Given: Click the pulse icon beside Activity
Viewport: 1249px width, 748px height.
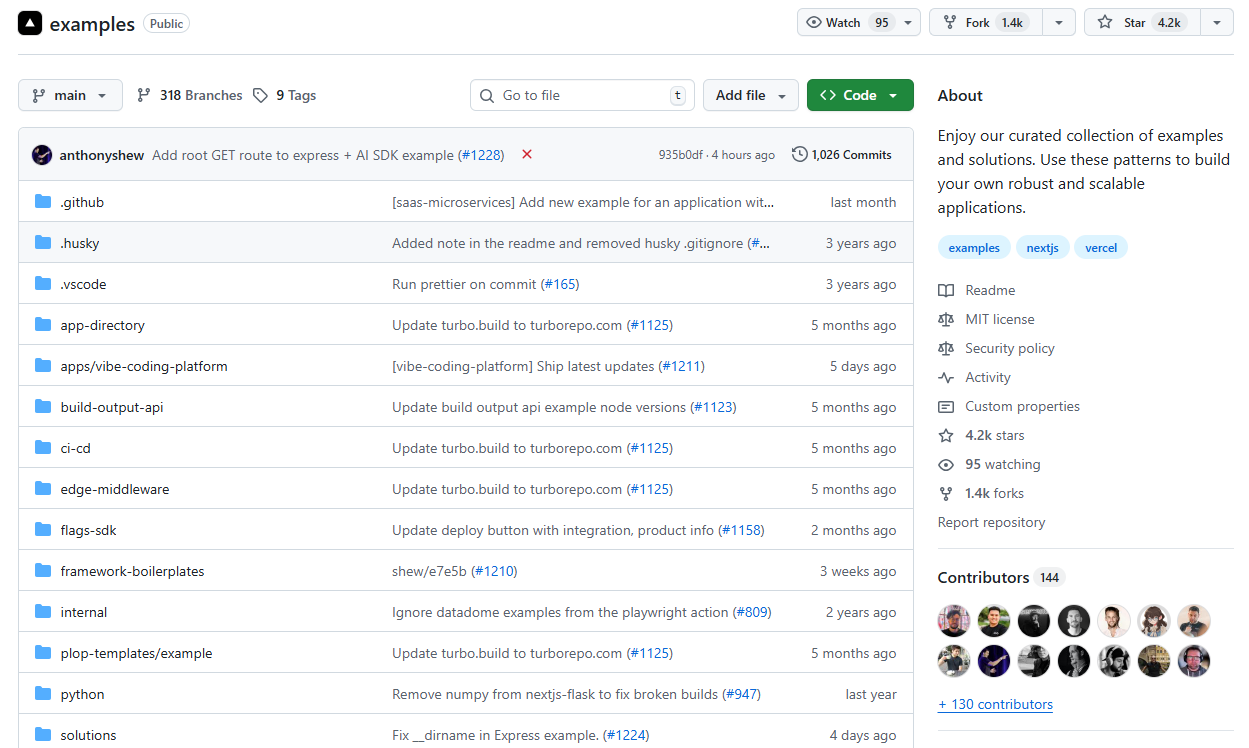Looking at the screenshot, I should pos(946,377).
